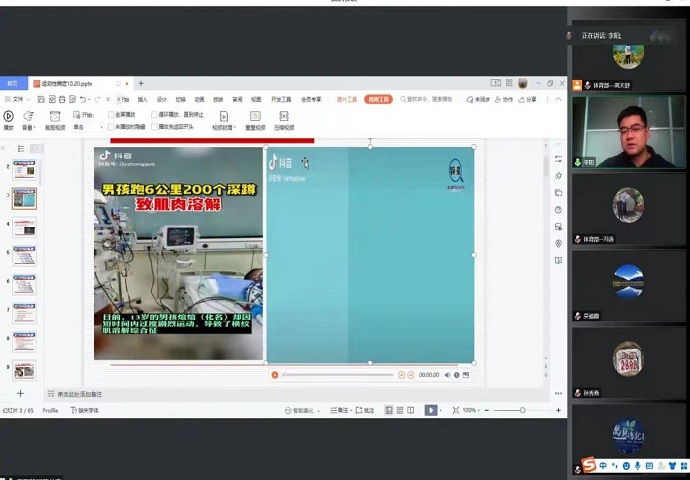Image resolution: width=690 pixels, height=480 pixels.
Task: Open the Crop Video tool
Action: click(54, 117)
